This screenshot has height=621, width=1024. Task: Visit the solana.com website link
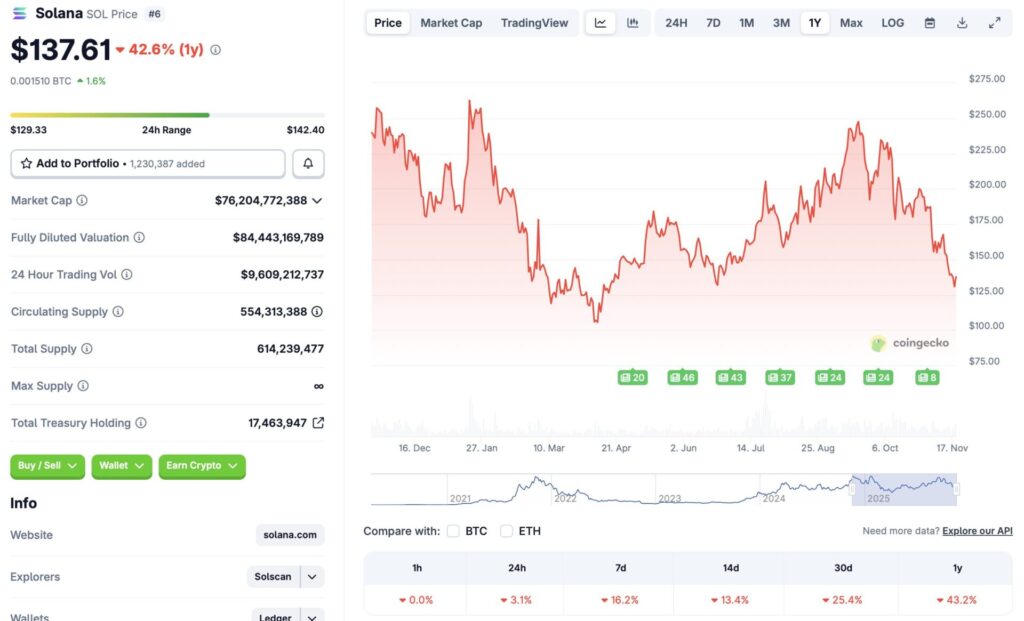click(x=289, y=535)
